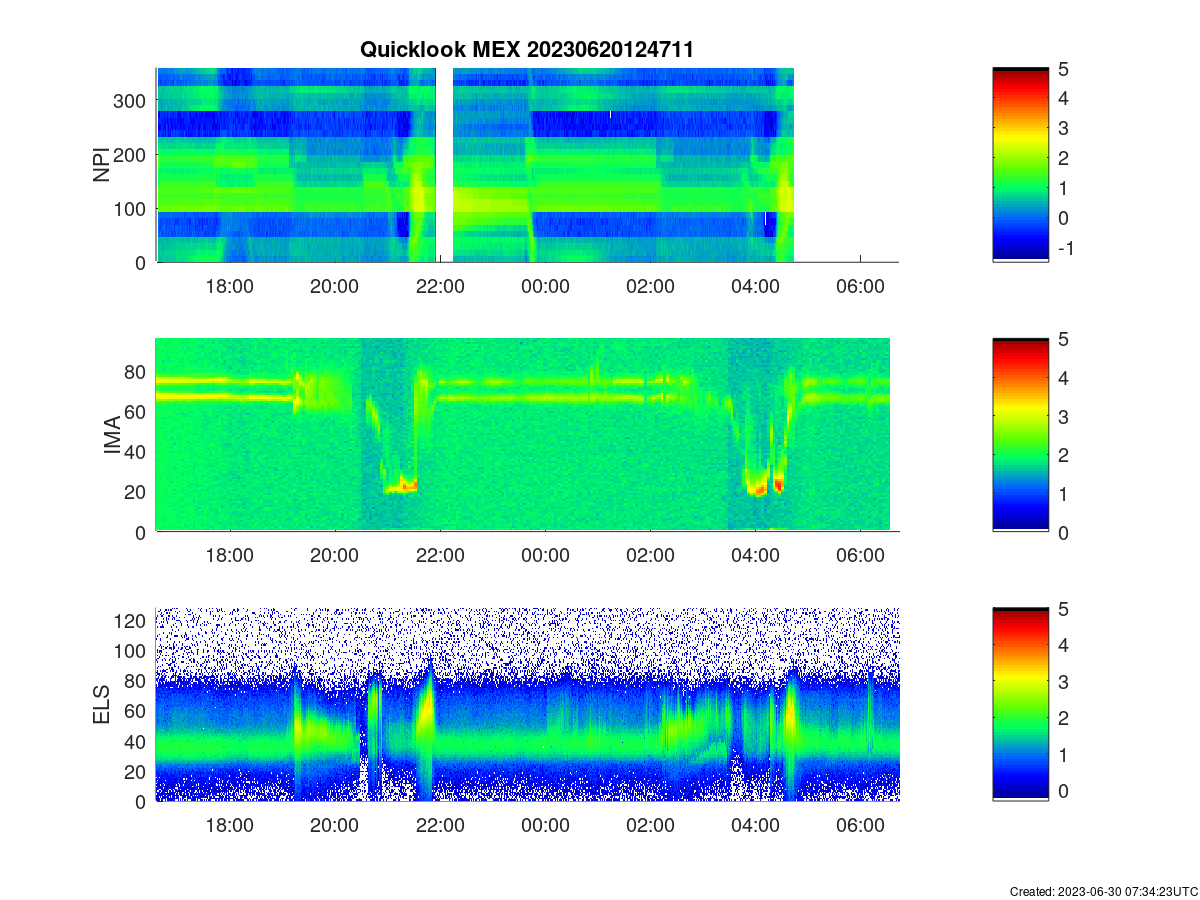Click the 22:00 tick on ELS time axis

coord(440,826)
